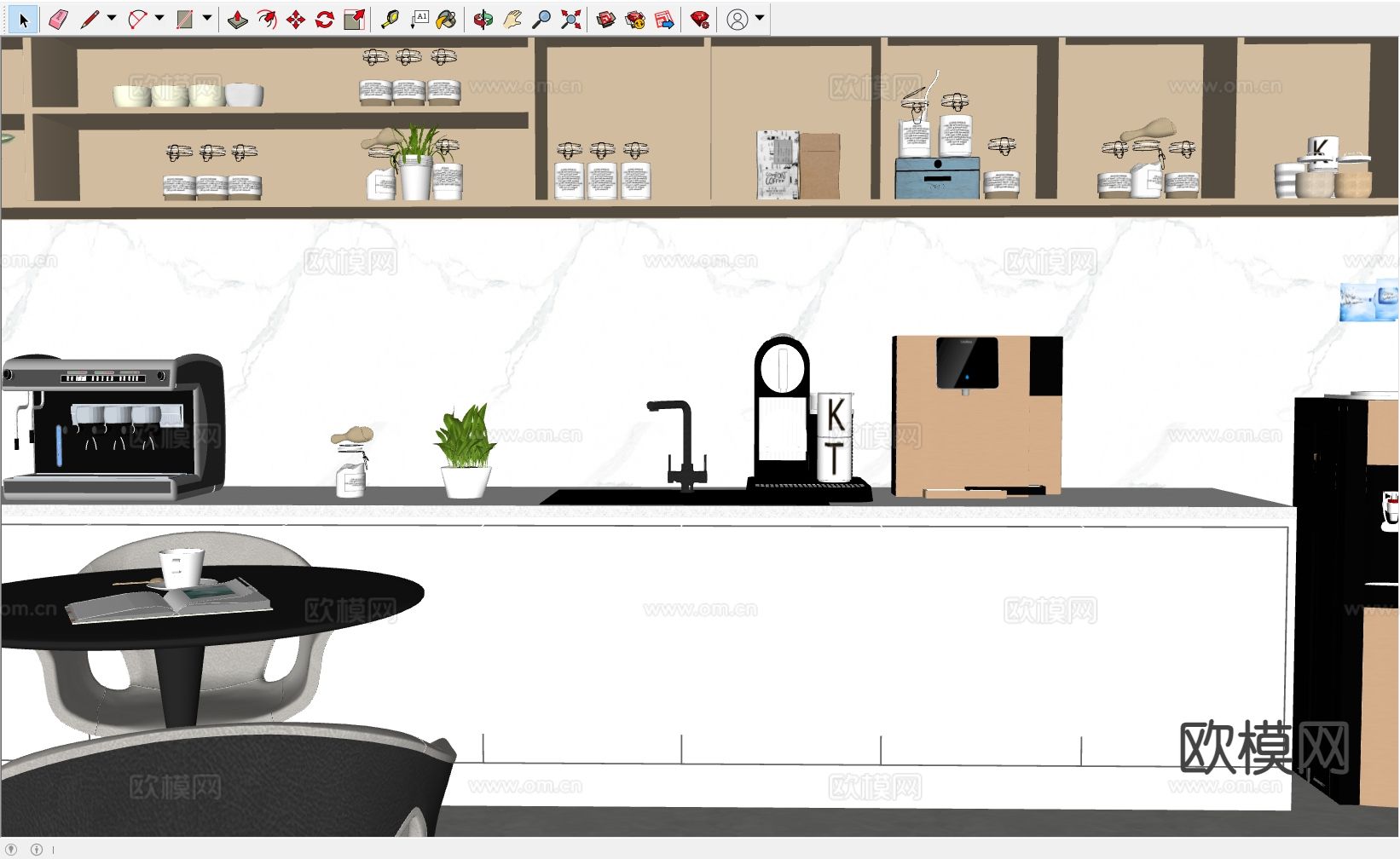Viewport: 1400px width, 859px height.
Task: Choose the Offset tool
Action: [x=267, y=19]
